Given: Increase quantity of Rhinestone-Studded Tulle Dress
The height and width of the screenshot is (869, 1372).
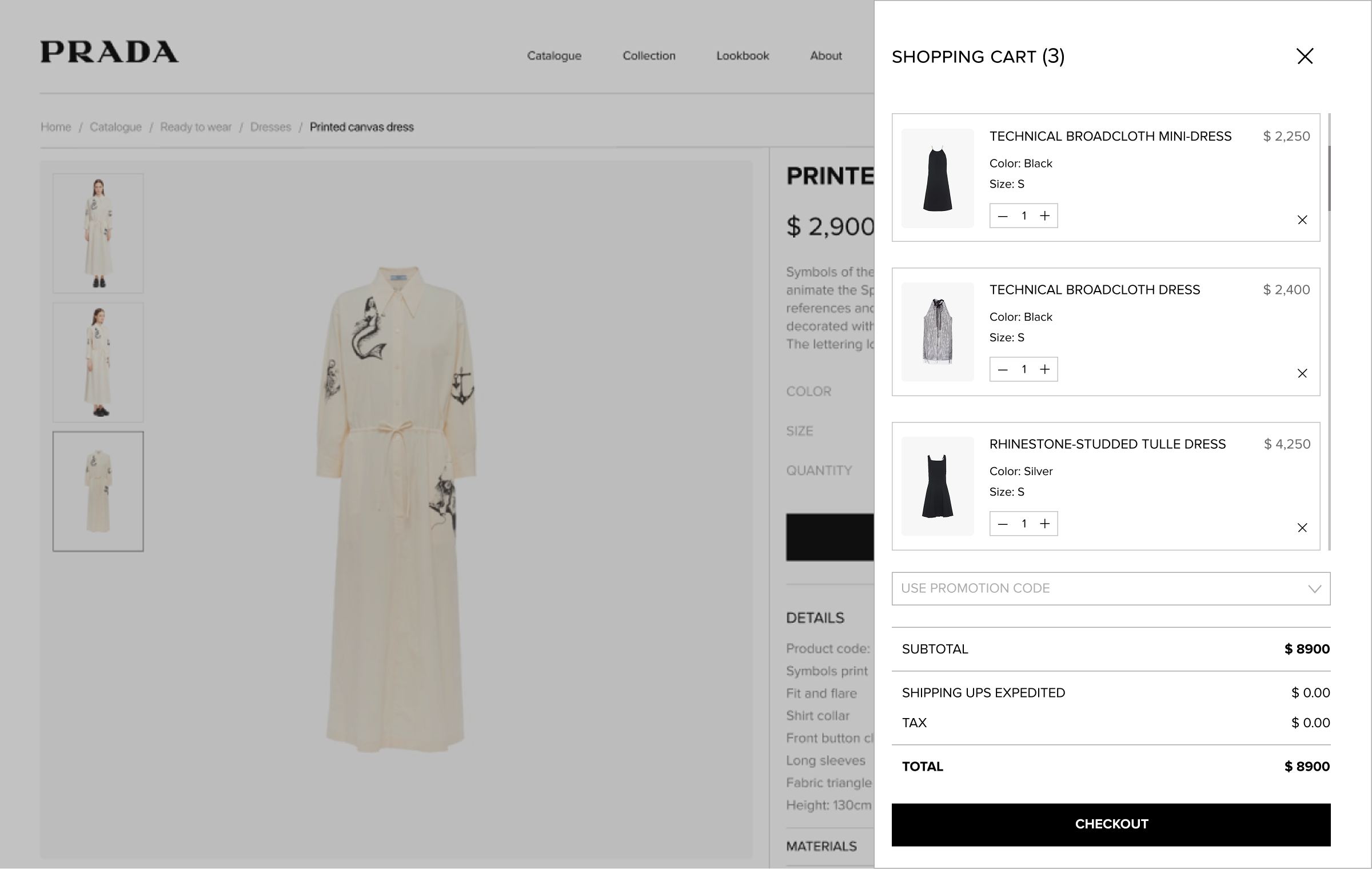Looking at the screenshot, I should pyautogui.click(x=1045, y=523).
